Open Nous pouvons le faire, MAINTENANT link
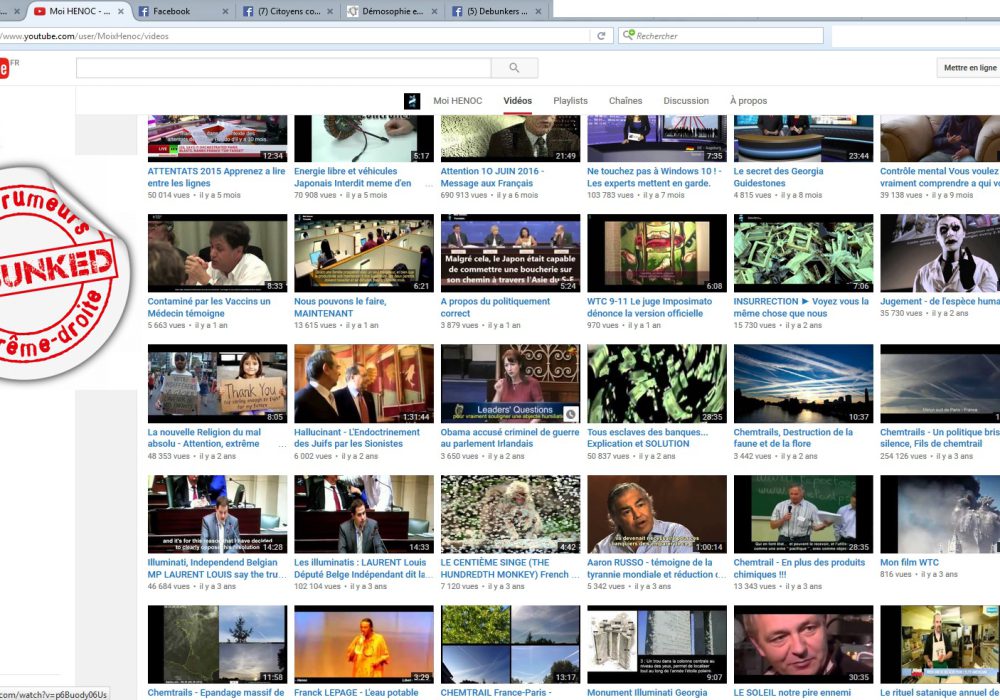Viewport: 1000px width, 700px height. point(340,307)
